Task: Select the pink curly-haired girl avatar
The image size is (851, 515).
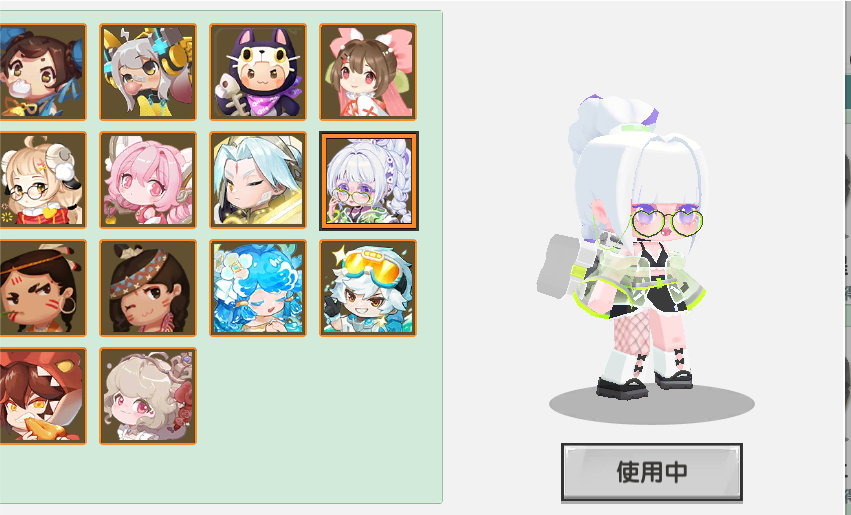Action: point(148,180)
